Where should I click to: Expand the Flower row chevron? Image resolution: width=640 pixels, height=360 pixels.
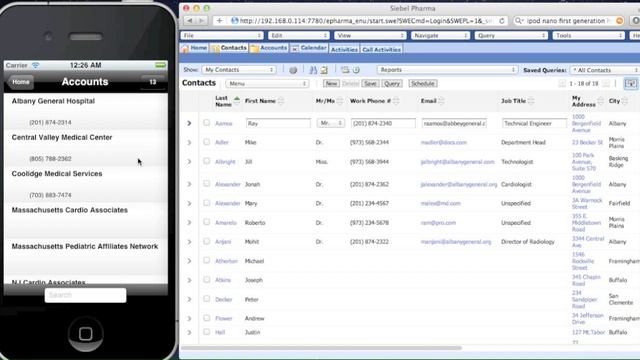(189, 318)
